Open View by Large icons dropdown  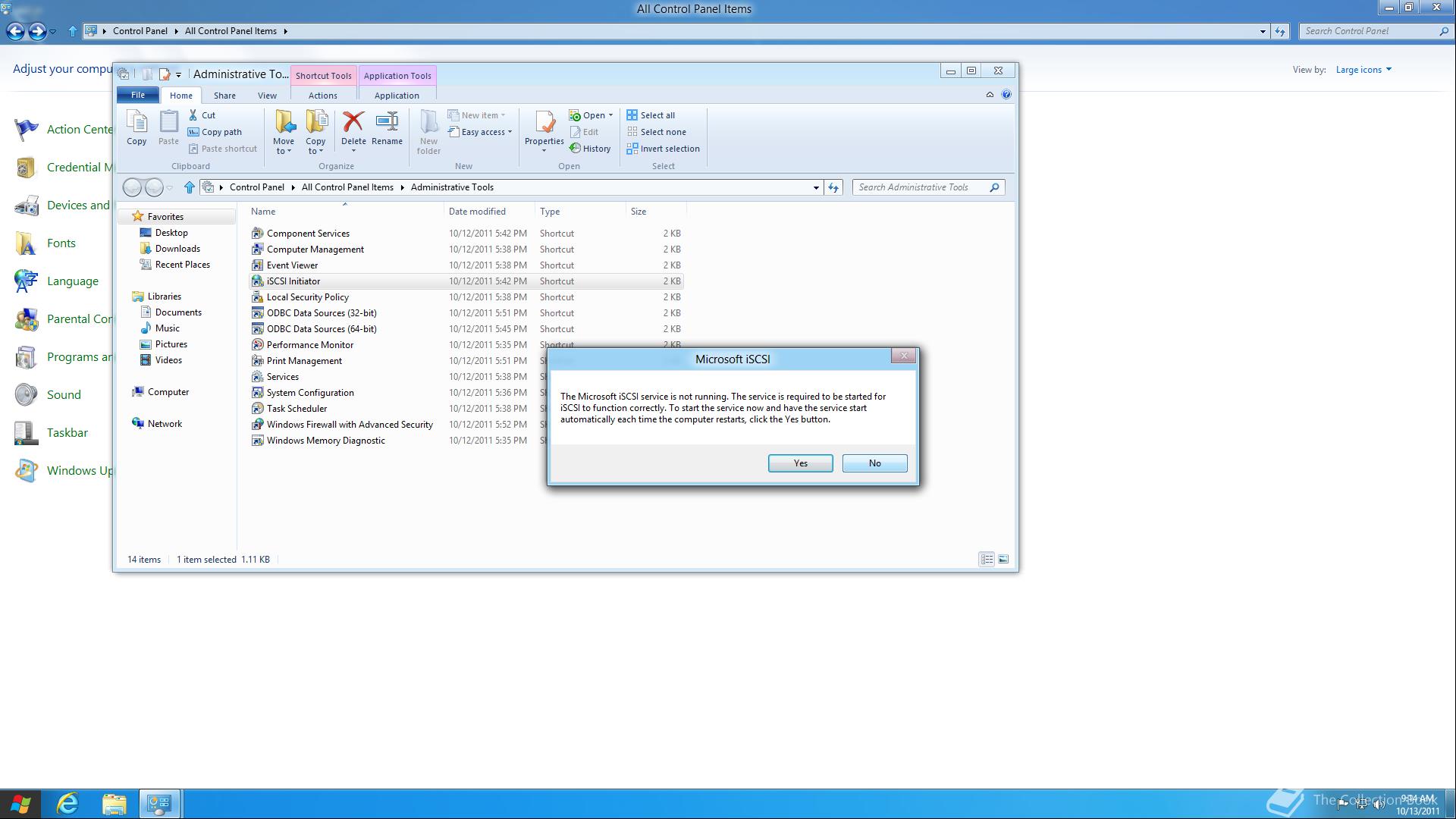tap(1363, 70)
